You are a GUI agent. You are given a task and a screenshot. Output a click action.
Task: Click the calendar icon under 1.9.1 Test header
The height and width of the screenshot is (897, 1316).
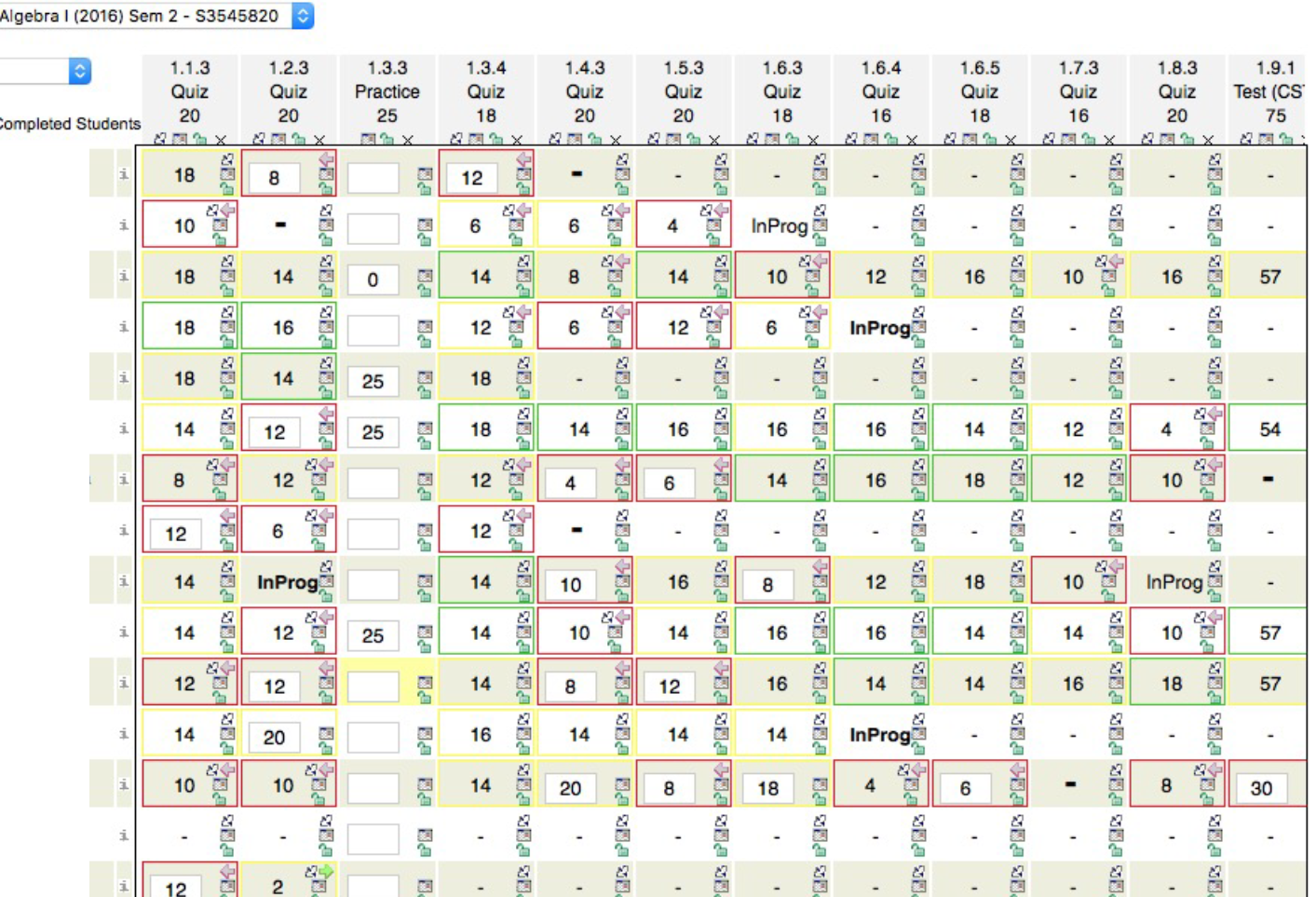pyautogui.click(x=1266, y=140)
